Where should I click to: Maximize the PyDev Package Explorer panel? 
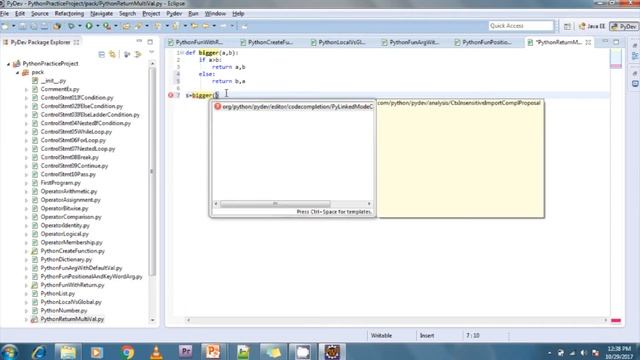coord(150,42)
